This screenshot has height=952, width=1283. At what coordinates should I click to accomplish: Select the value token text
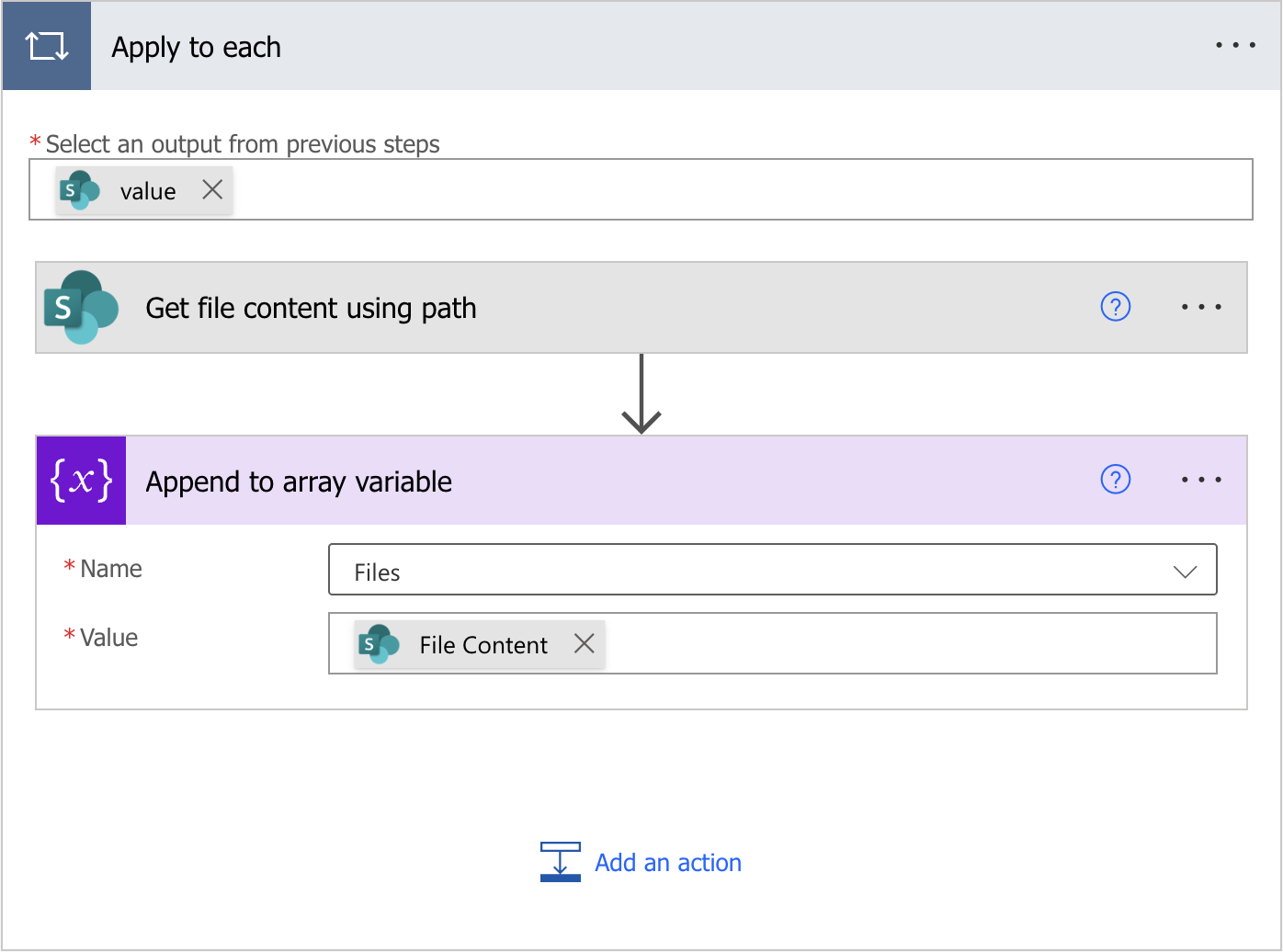tap(148, 191)
